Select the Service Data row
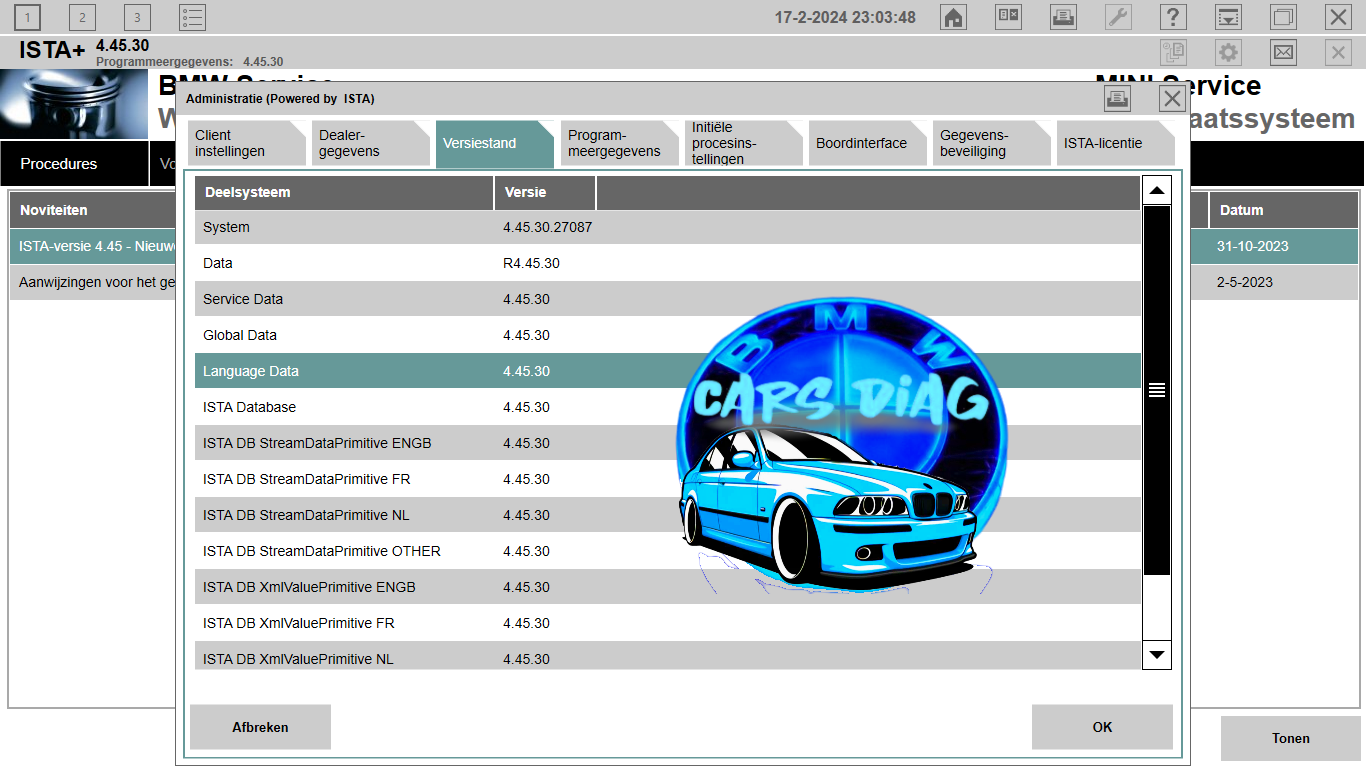Image resolution: width=1366 pixels, height=768 pixels. [668, 299]
